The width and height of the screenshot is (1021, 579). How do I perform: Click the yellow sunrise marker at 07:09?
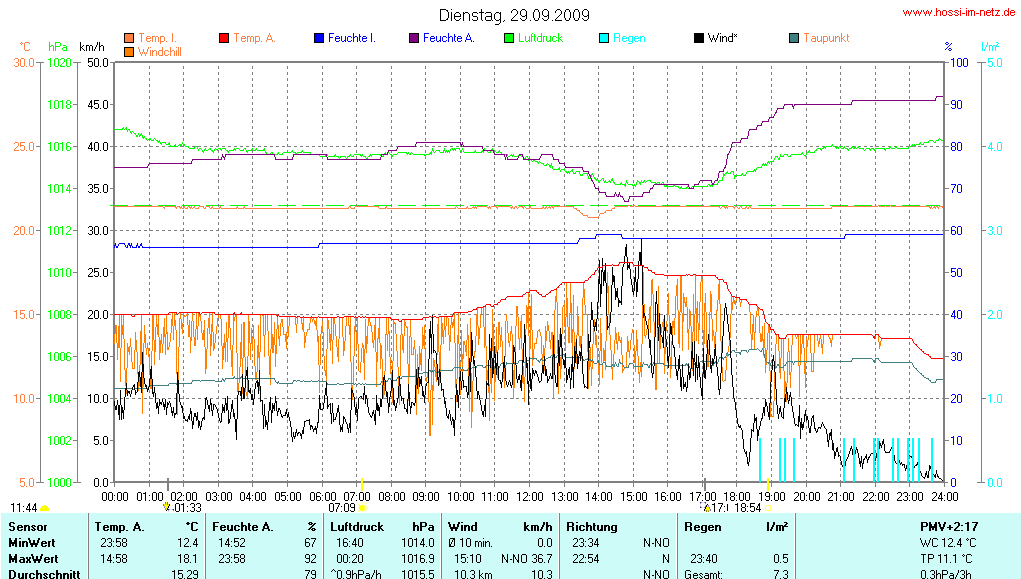[362, 508]
